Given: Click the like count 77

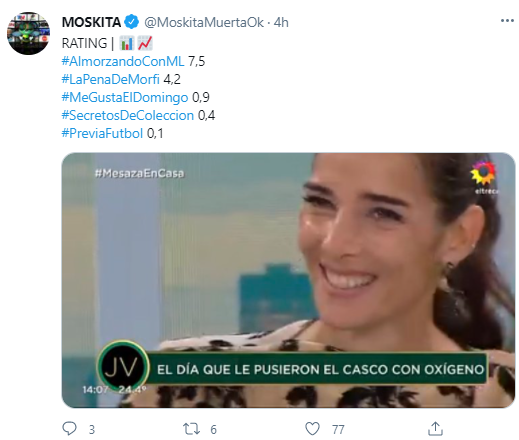Looking at the screenshot, I should pyautogui.click(x=338, y=429).
